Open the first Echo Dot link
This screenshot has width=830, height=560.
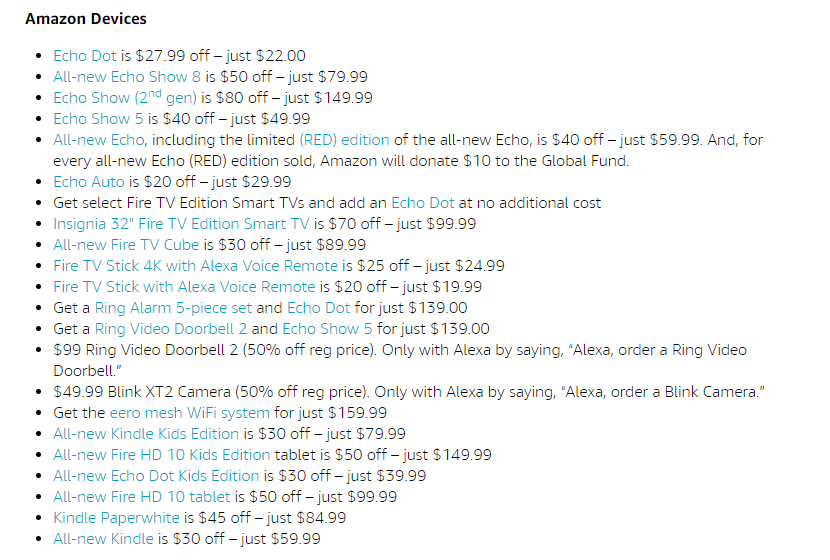point(85,56)
